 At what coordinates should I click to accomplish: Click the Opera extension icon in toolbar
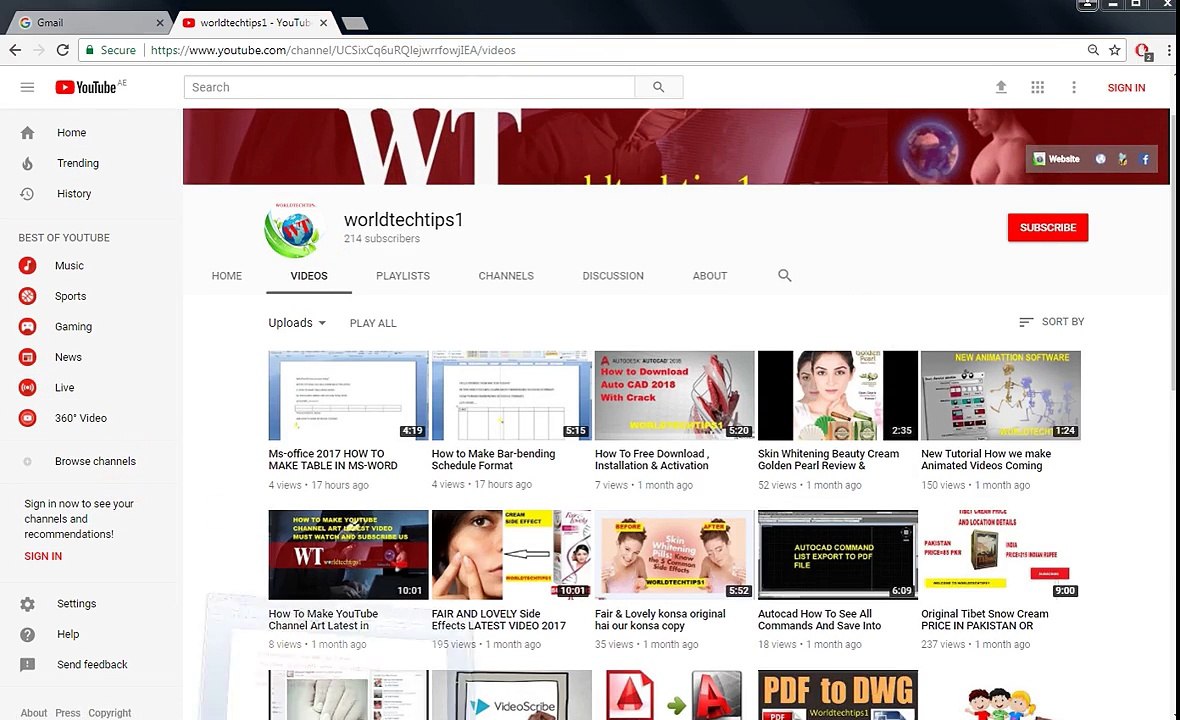[1143, 50]
